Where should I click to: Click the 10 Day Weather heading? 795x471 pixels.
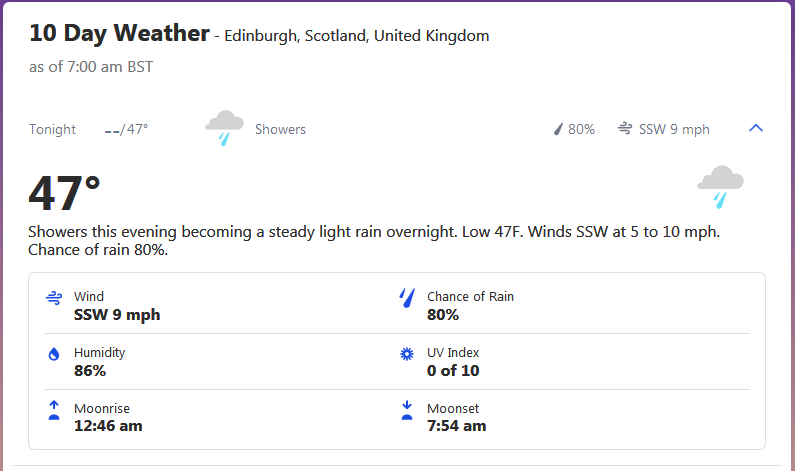119,33
